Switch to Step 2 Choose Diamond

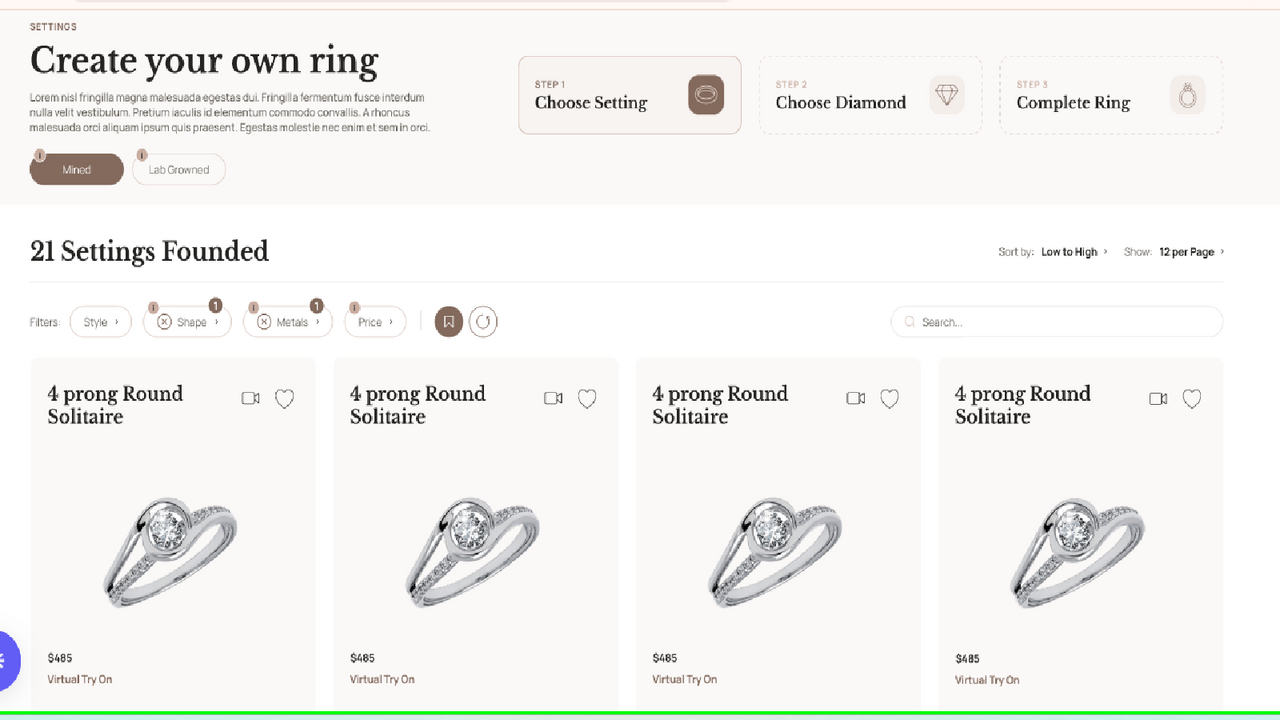pyautogui.click(x=870, y=95)
